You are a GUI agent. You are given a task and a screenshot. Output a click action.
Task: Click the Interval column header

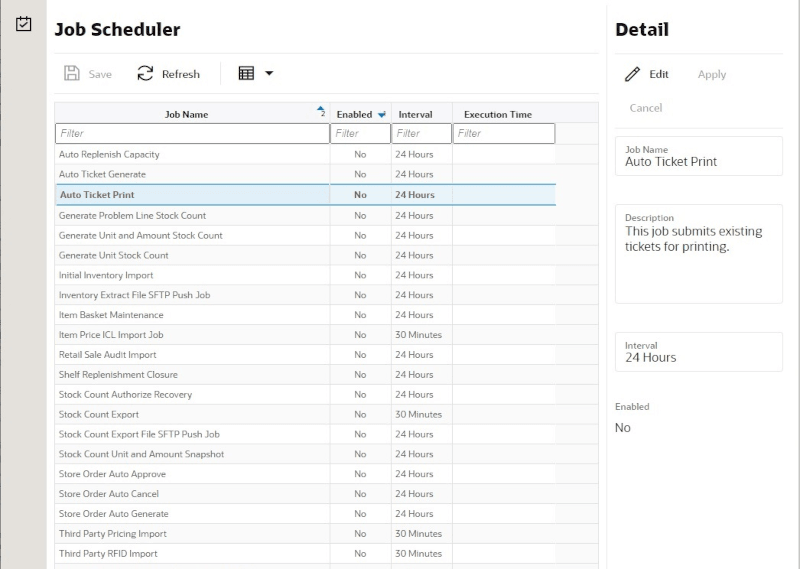pos(415,115)
